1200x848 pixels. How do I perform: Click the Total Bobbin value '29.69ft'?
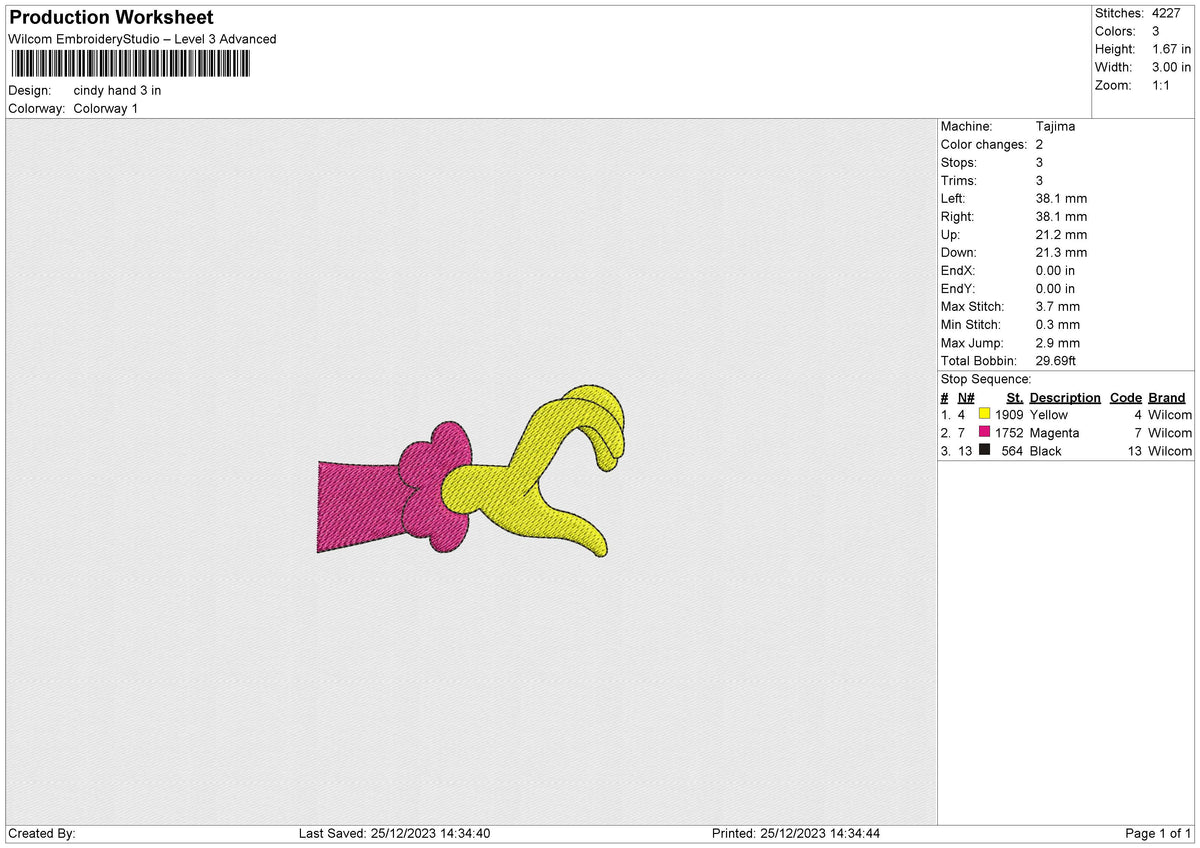click(x=1059, y=360)
